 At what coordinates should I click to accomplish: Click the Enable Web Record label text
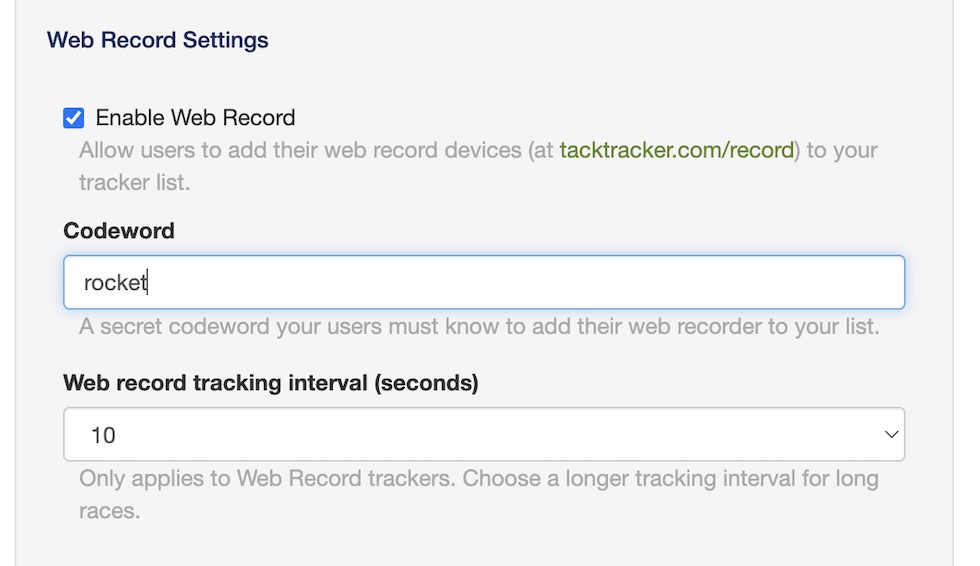[x=195, y=118]
